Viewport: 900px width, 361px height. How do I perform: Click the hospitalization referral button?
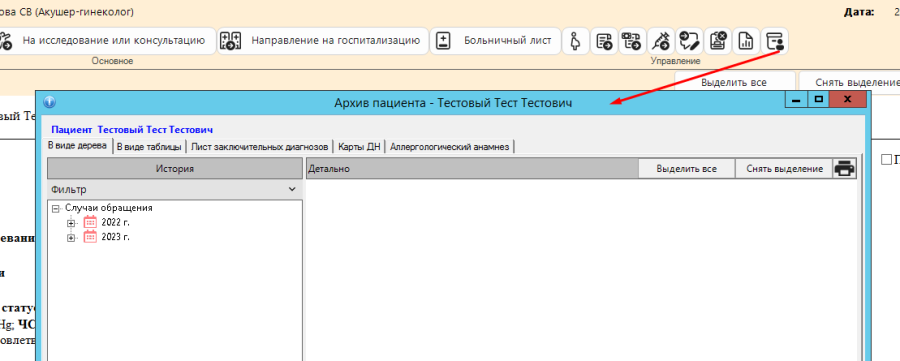click(323, 41)
